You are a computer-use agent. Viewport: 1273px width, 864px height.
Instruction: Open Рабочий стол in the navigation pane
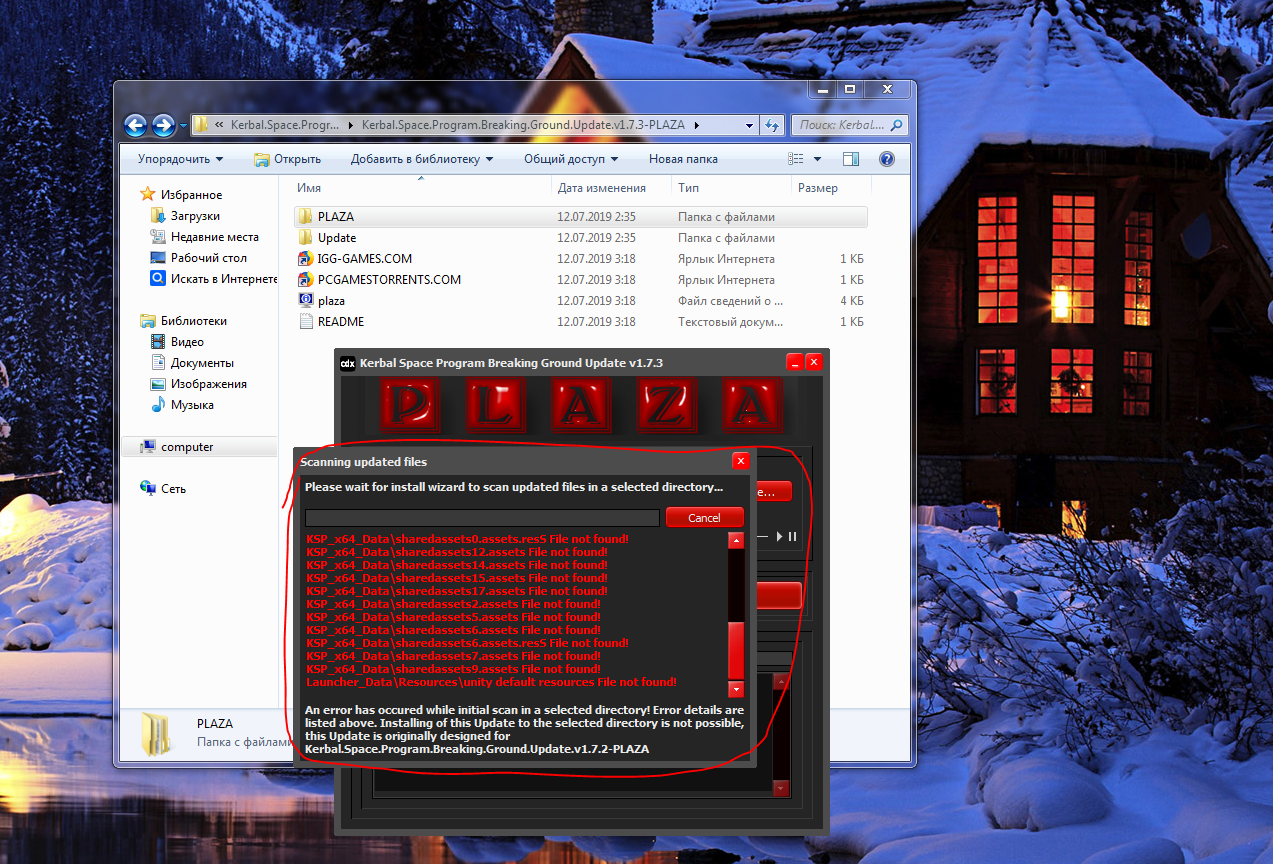(x=208, y=258)
